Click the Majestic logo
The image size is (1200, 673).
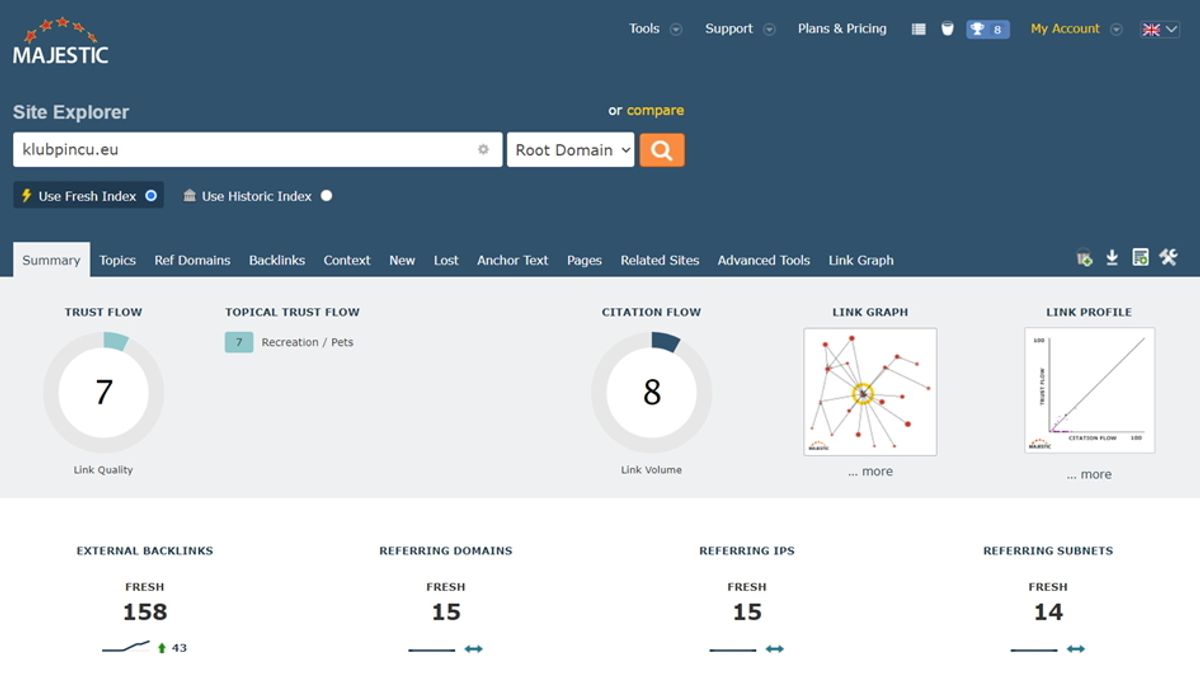(x=60, y=41)
